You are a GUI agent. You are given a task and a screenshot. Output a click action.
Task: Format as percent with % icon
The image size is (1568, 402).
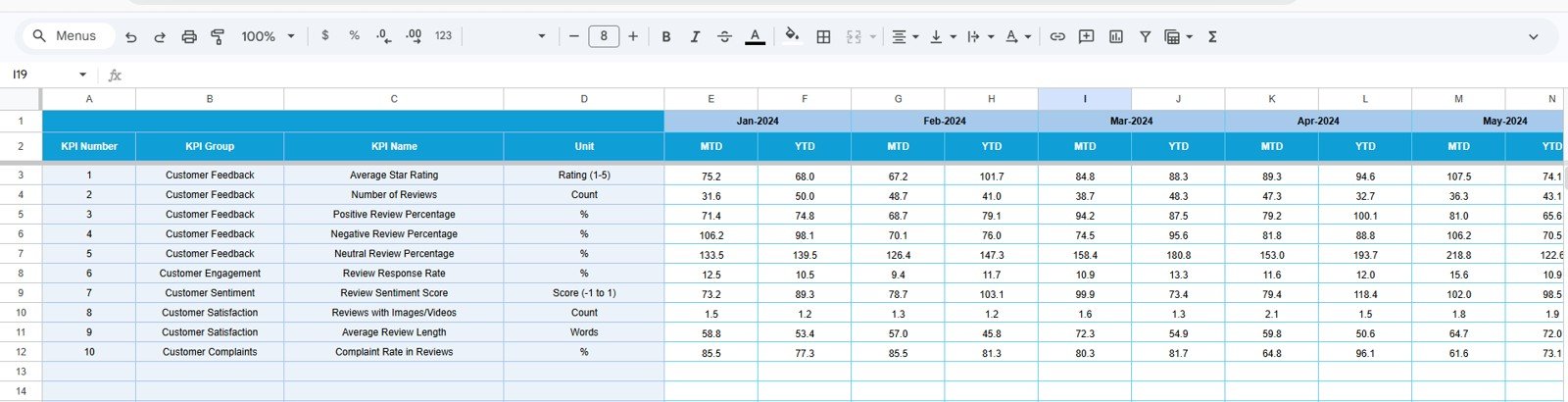point(354,35)
